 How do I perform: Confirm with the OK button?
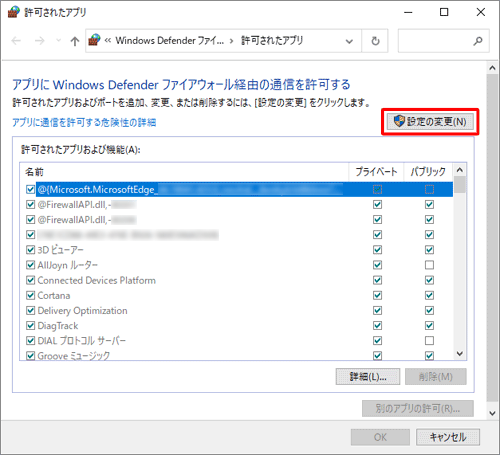[380, 437]
